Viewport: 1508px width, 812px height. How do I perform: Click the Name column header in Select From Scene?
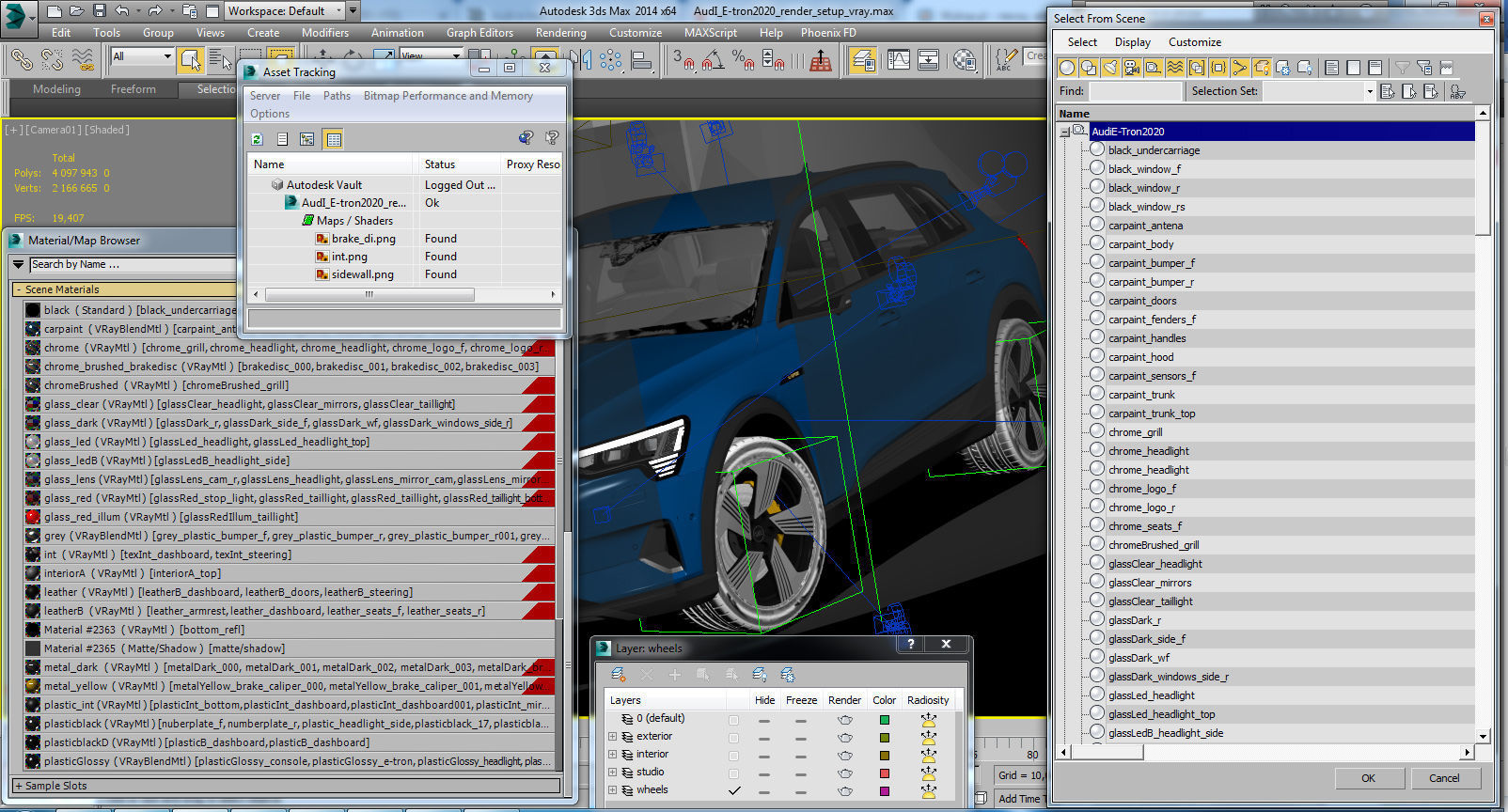coord(1265,114)
